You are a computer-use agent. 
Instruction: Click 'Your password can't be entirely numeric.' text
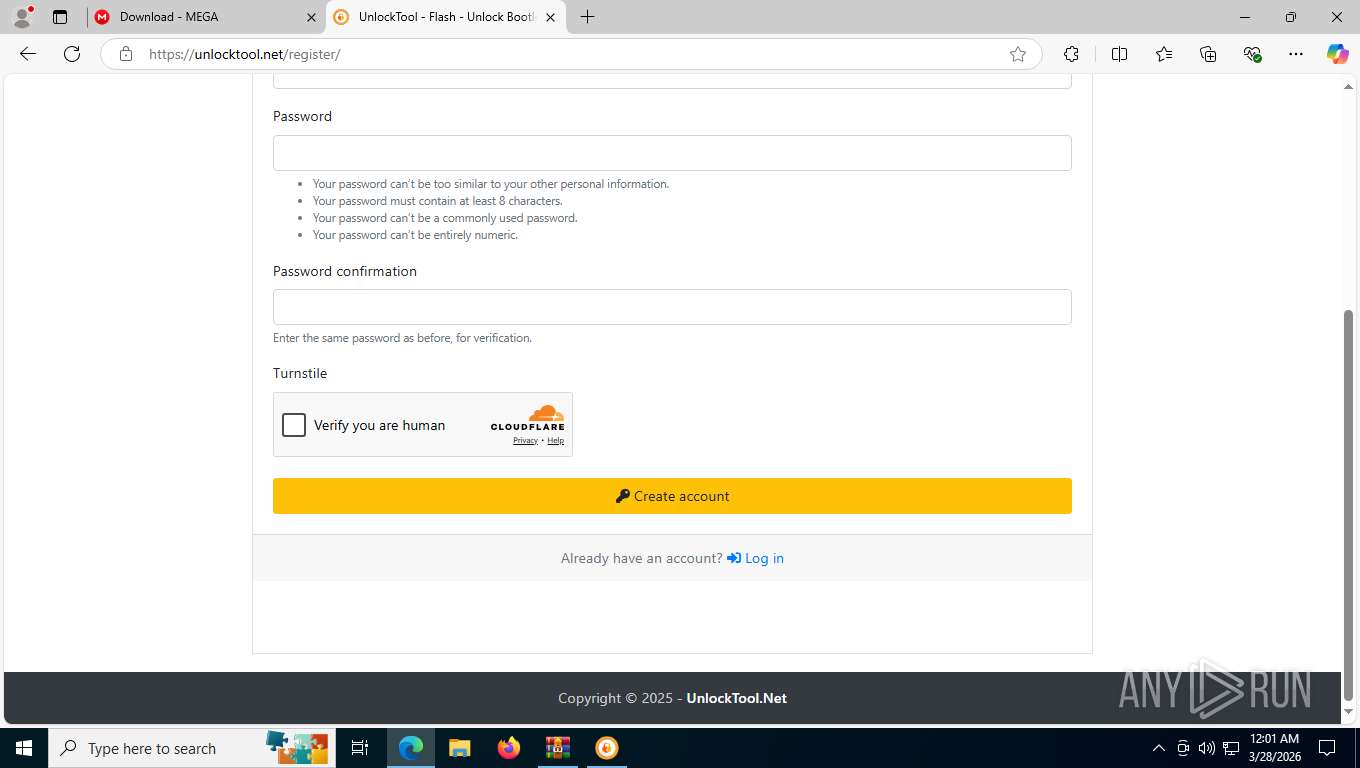pyautogui.click(x=415, y=235)
